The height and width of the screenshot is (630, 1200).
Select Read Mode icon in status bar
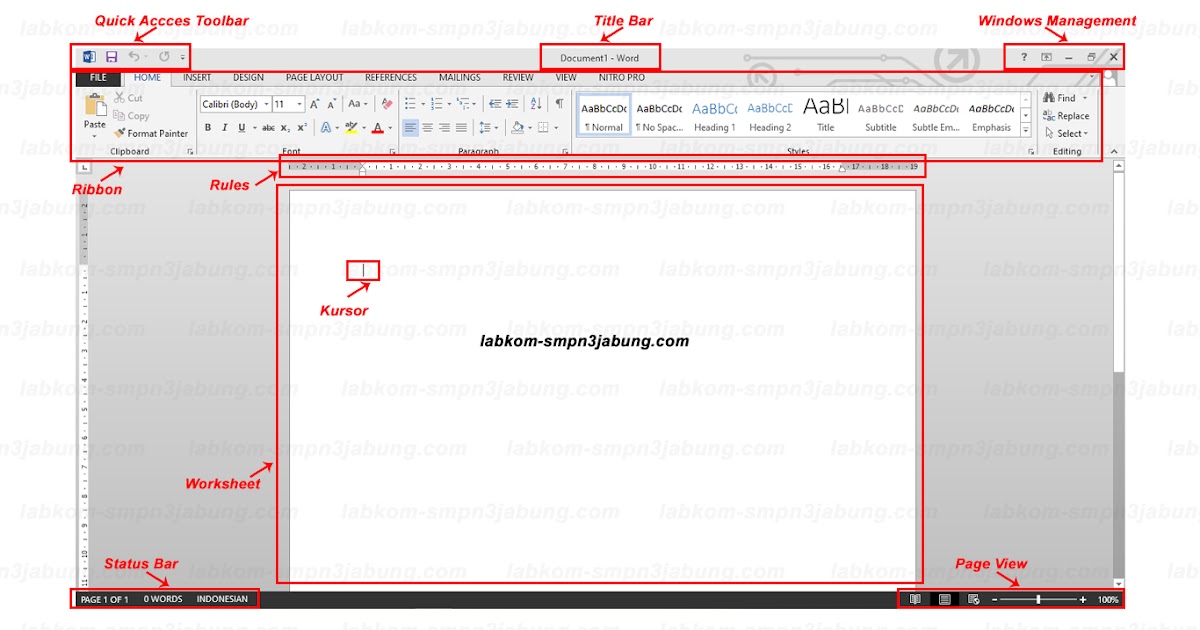[x=916, y=598]
